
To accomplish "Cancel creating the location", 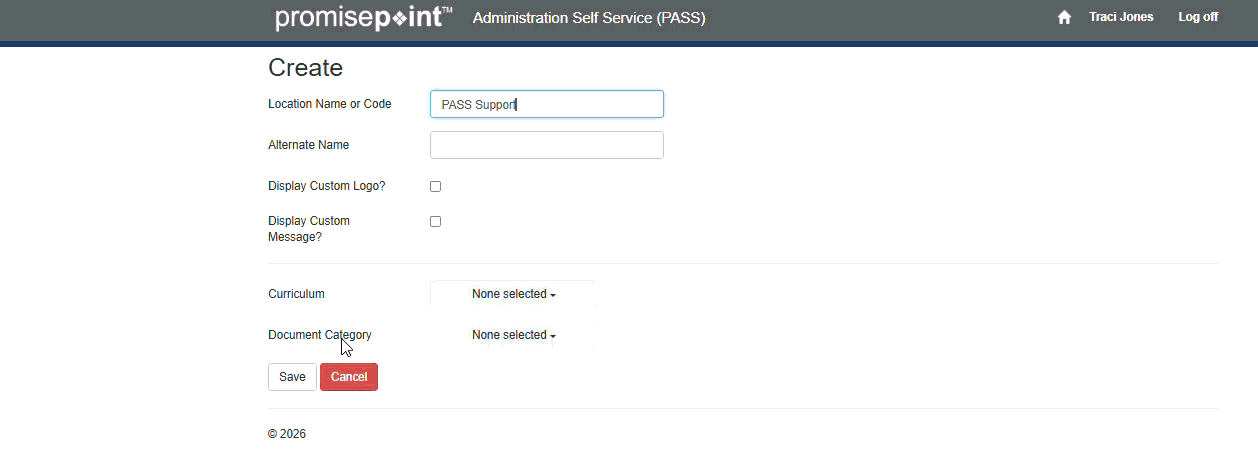I will (x=348, y=377).
